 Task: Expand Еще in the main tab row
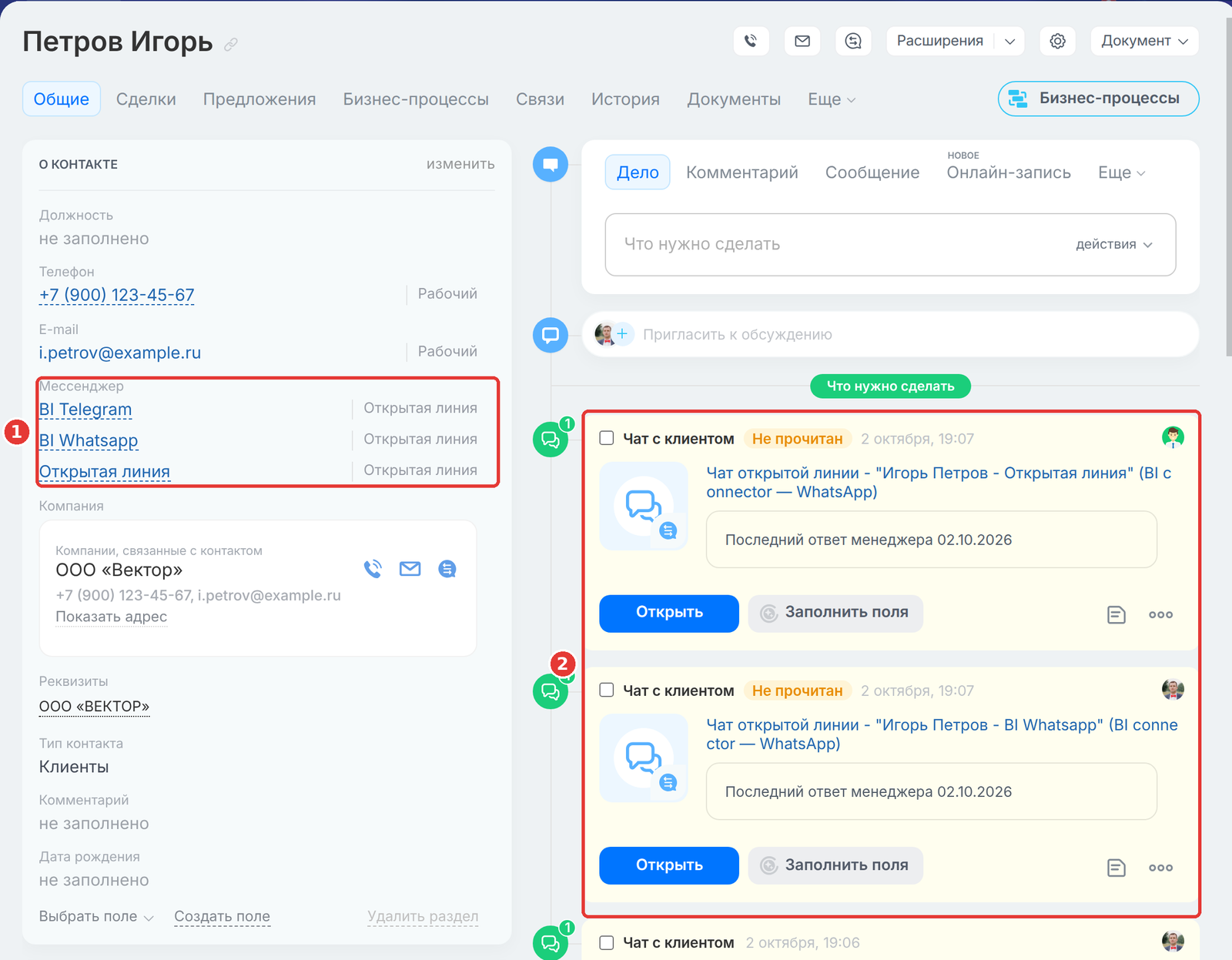click(832, 99)
